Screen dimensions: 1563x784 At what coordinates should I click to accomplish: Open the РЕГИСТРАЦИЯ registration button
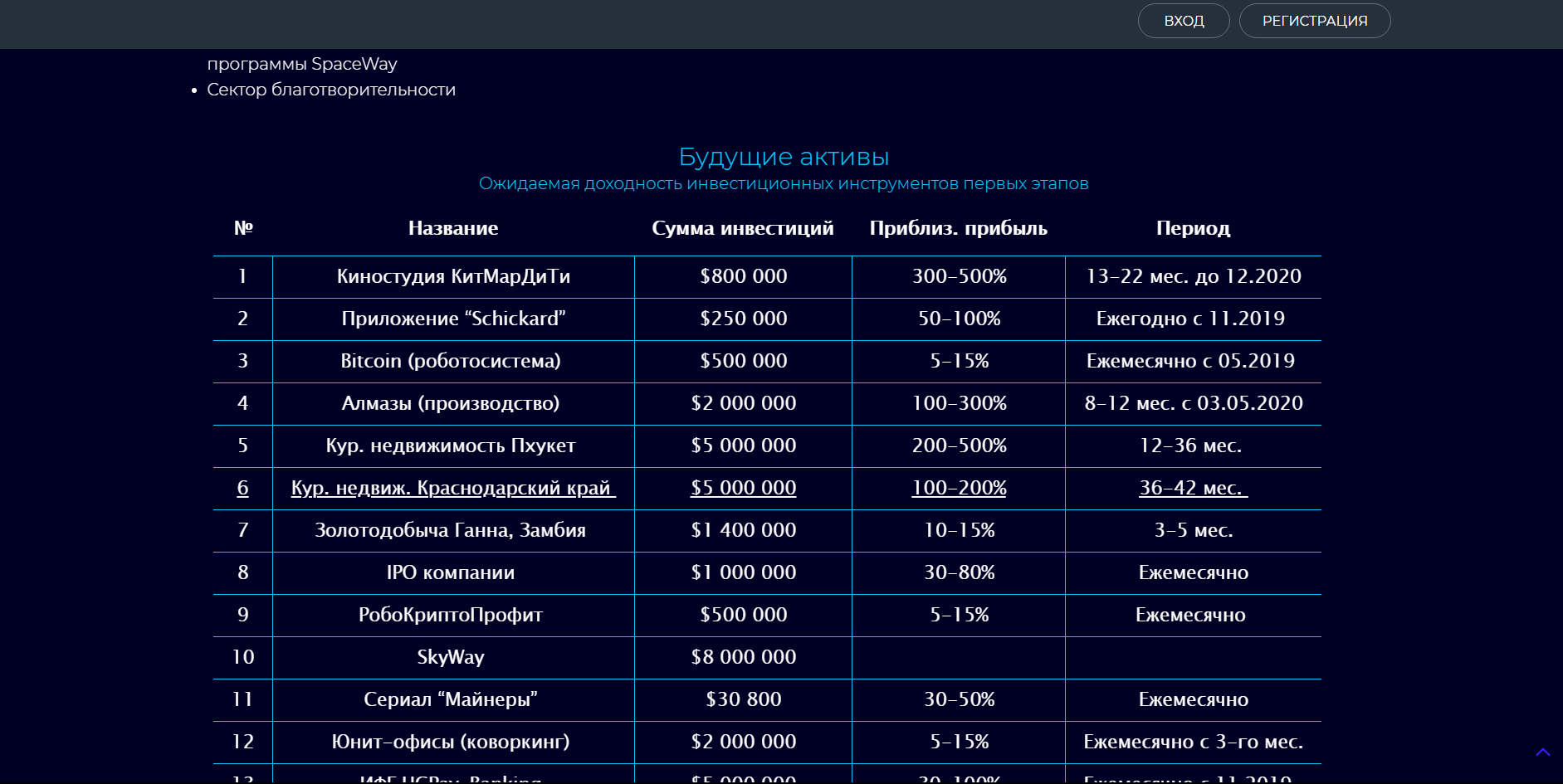[1315, 21]
